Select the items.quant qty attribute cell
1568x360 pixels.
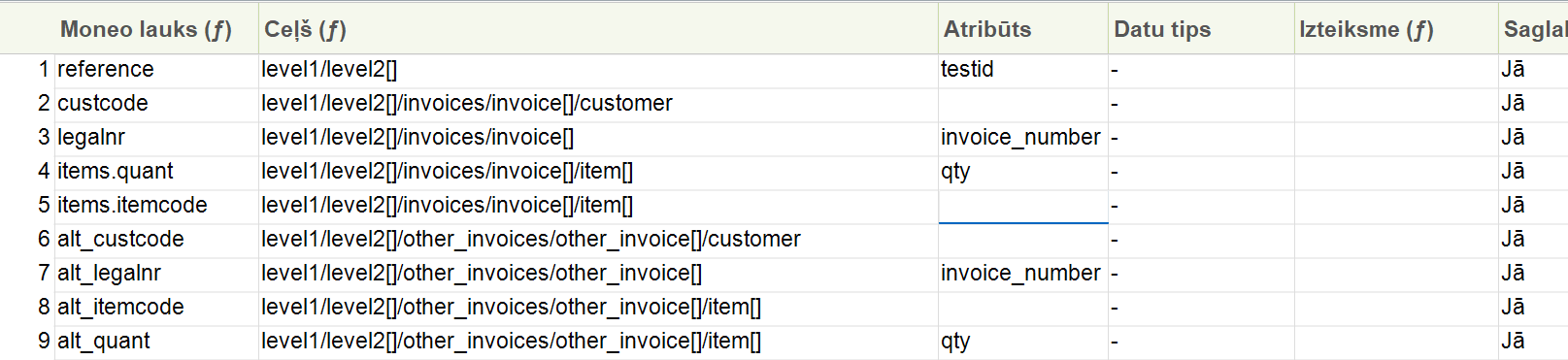1022,172
